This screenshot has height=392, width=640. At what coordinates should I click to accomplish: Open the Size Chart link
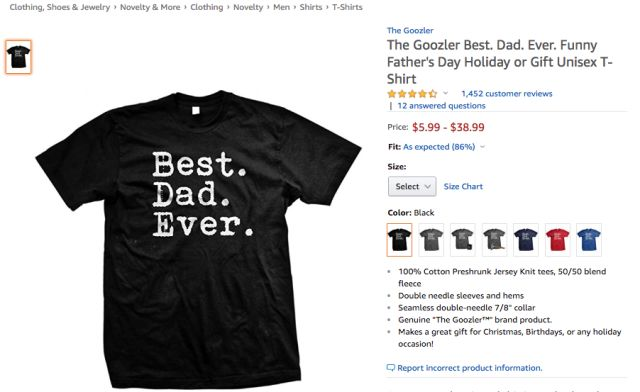click(x=463, y=186)
